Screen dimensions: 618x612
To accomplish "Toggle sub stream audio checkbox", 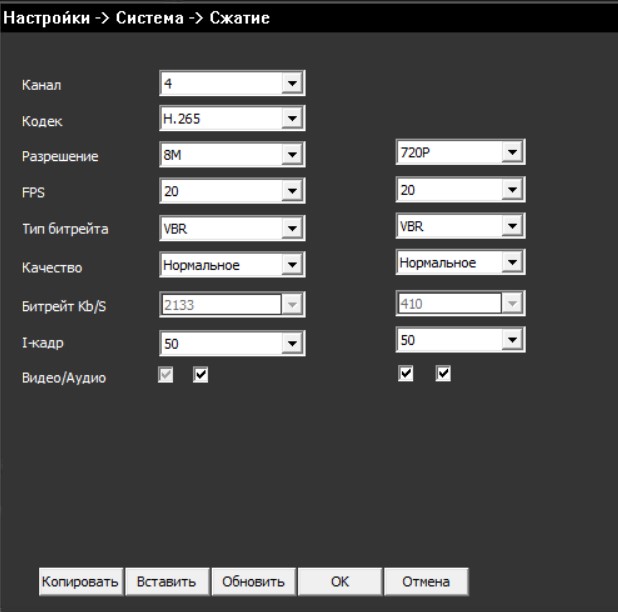I will [x=444, y=374].
